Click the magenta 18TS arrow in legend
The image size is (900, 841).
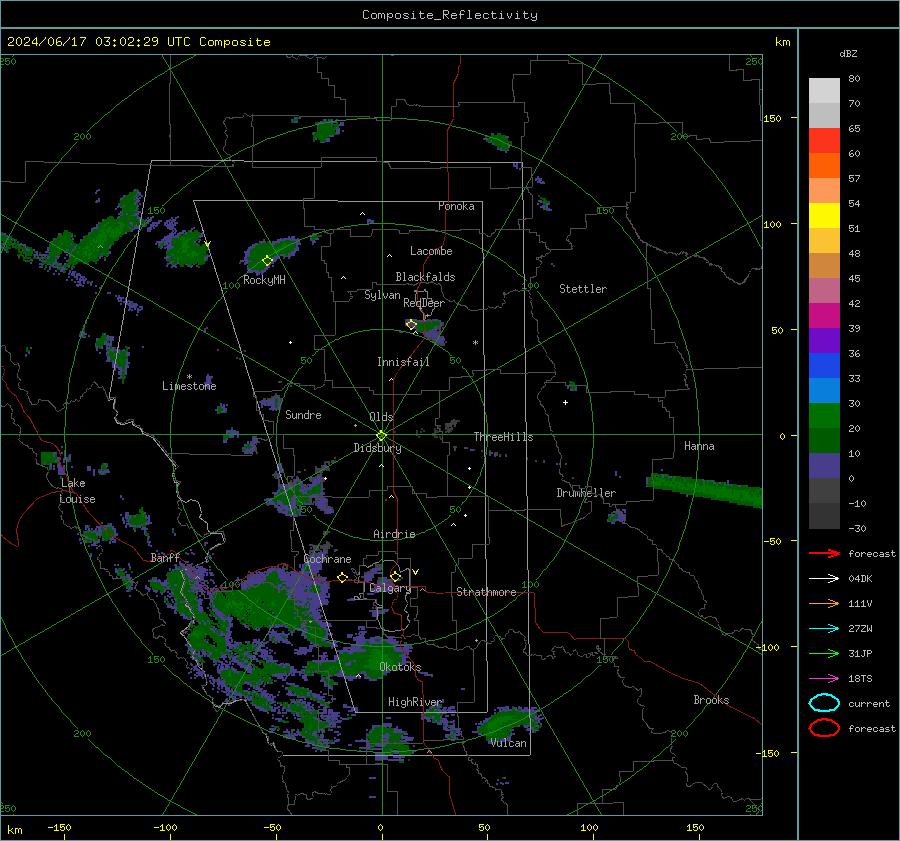(x=824, y=679)
